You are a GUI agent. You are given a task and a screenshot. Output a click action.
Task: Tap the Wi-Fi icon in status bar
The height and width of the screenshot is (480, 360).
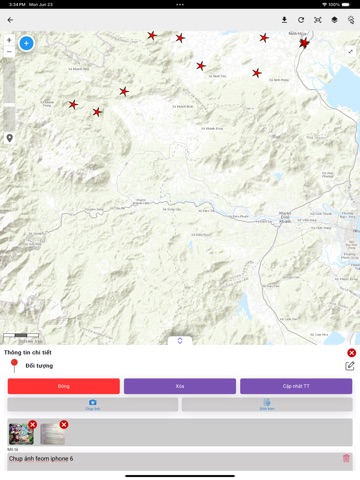pyautogui.click(x=324, y=4)
